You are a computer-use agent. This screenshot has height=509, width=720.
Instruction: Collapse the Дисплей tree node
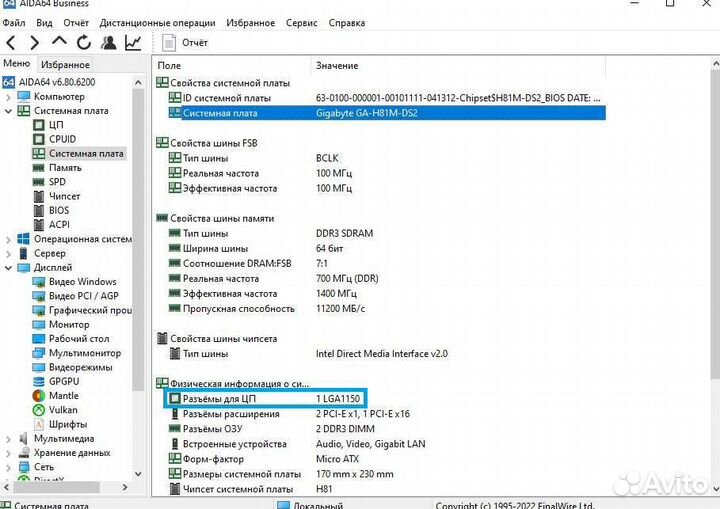point(8,267)
